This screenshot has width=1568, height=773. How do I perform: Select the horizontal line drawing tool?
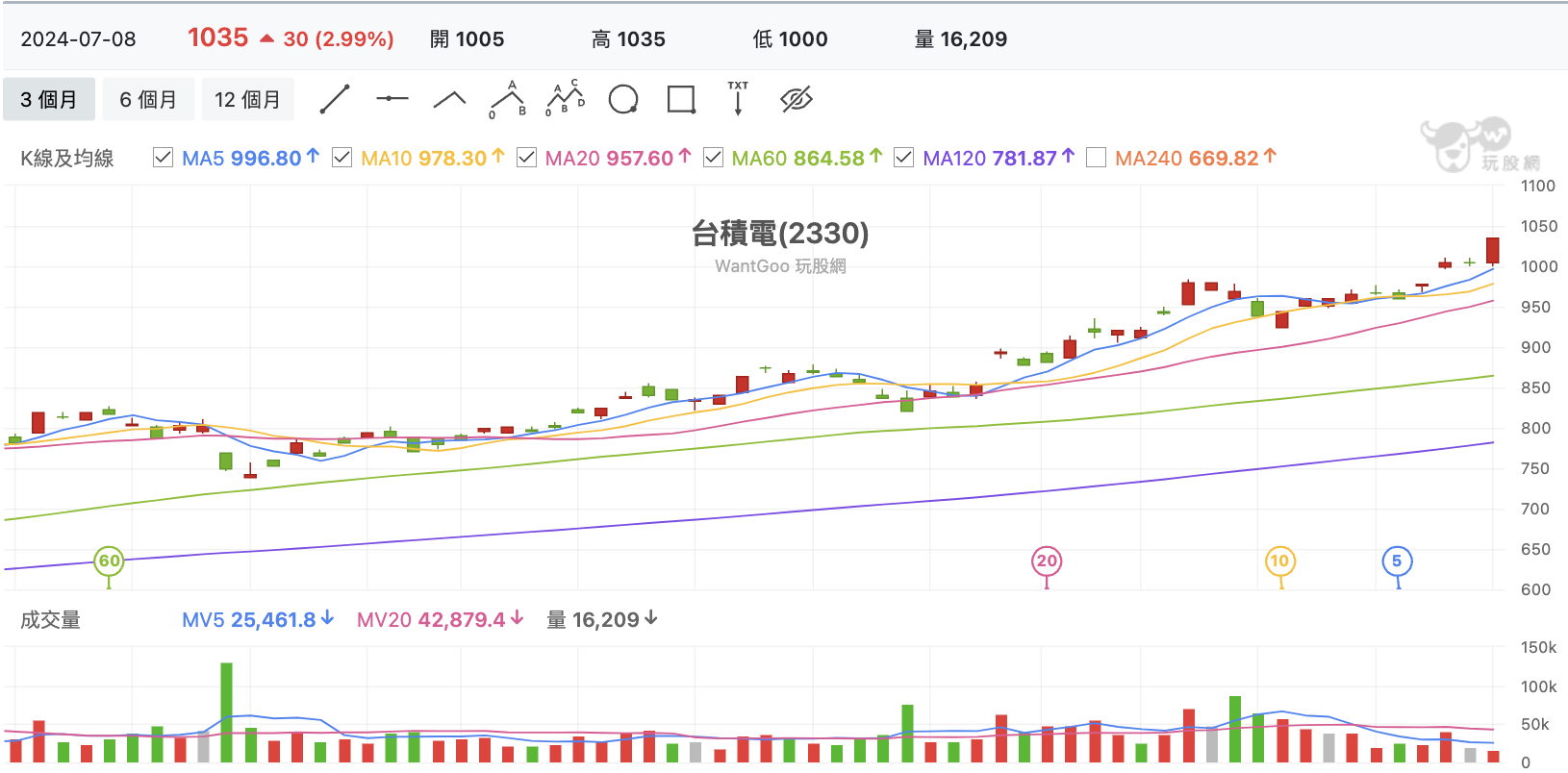pos(392,98)
